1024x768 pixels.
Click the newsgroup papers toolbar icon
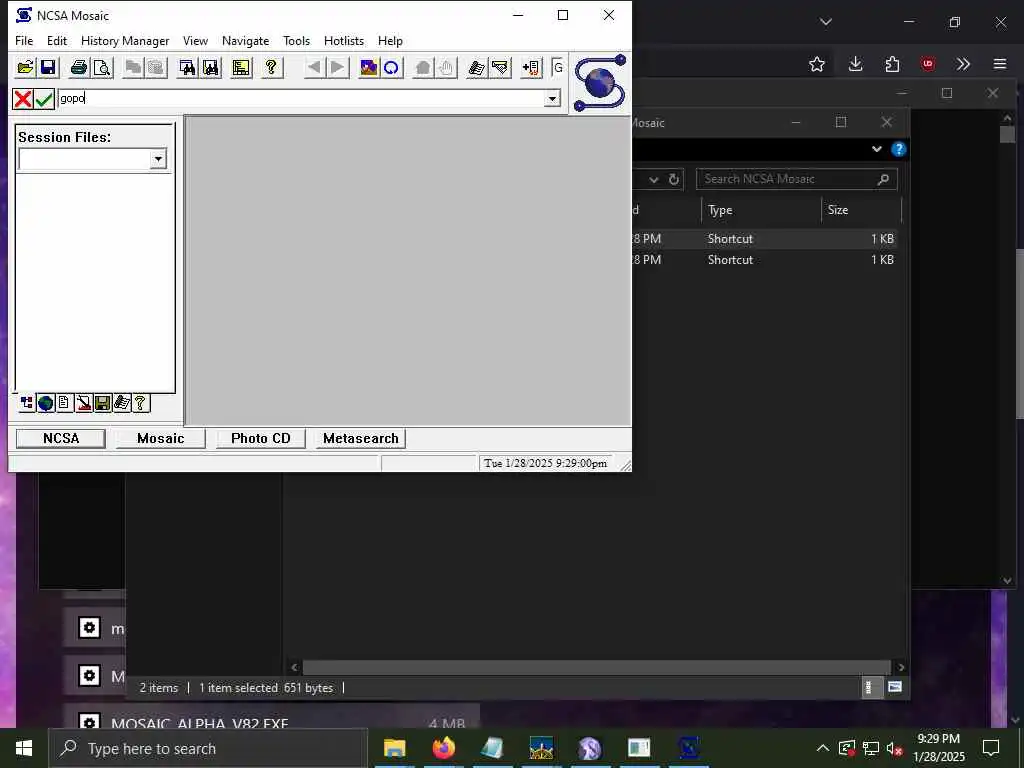coord(477,67)
